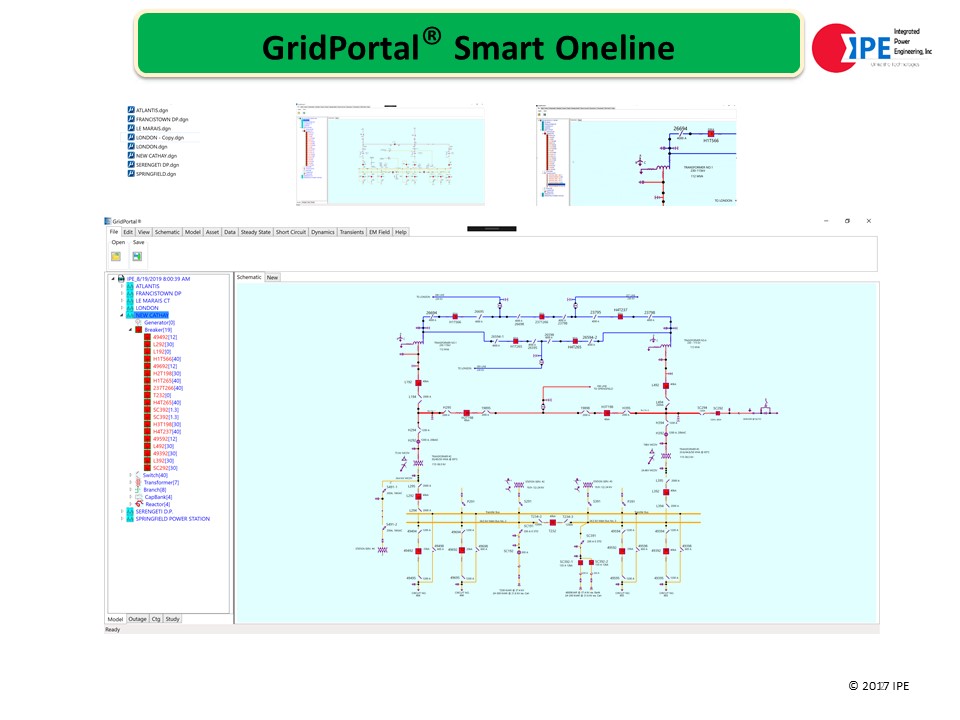Select the CapBank[4] tree item
960x720 pixels.
pyautogui.click(x=159, y=497)
